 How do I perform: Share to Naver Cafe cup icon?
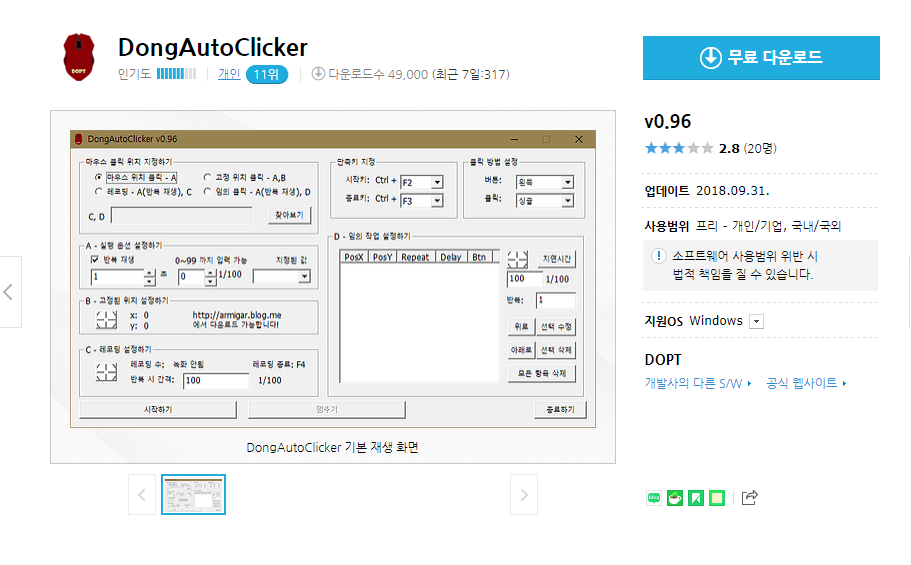(675, 498)
